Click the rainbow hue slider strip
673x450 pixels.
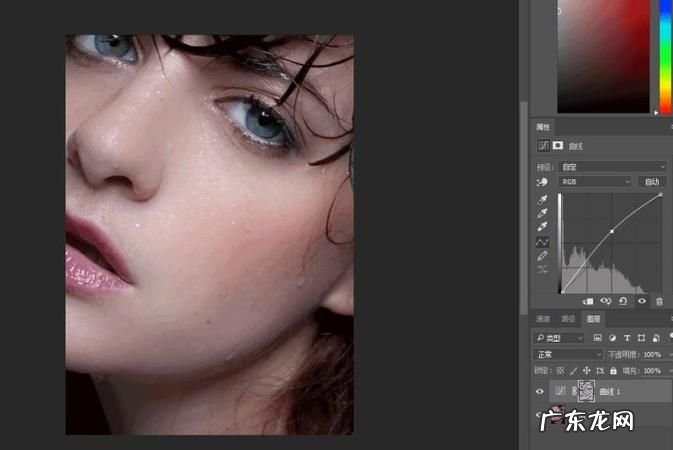[x=665, y=56]
